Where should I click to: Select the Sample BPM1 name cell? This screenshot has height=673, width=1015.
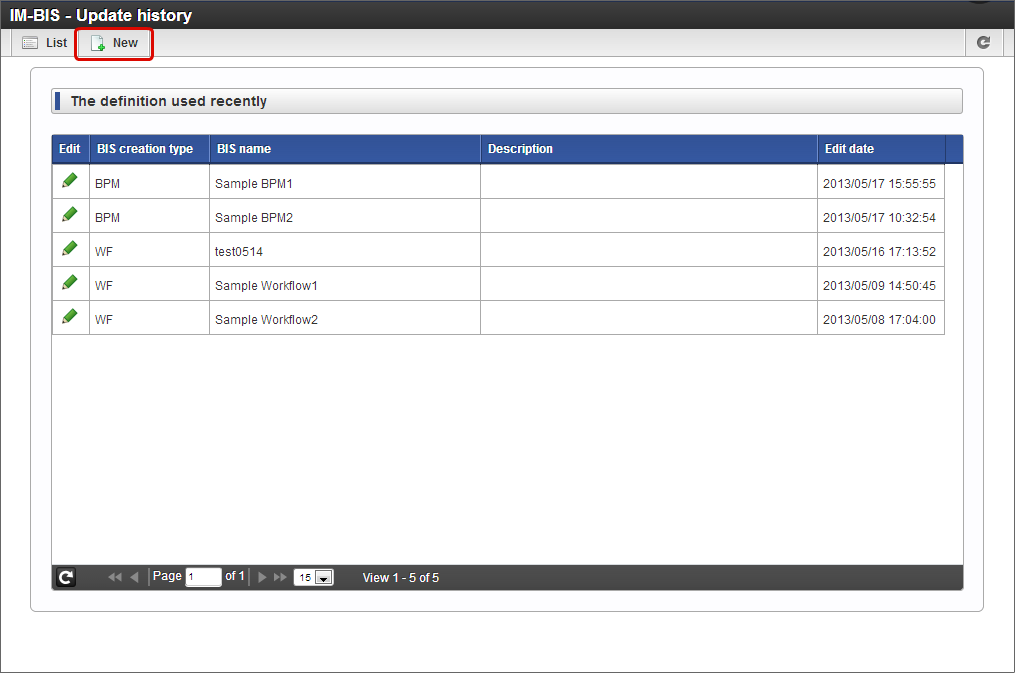[344, 182]
